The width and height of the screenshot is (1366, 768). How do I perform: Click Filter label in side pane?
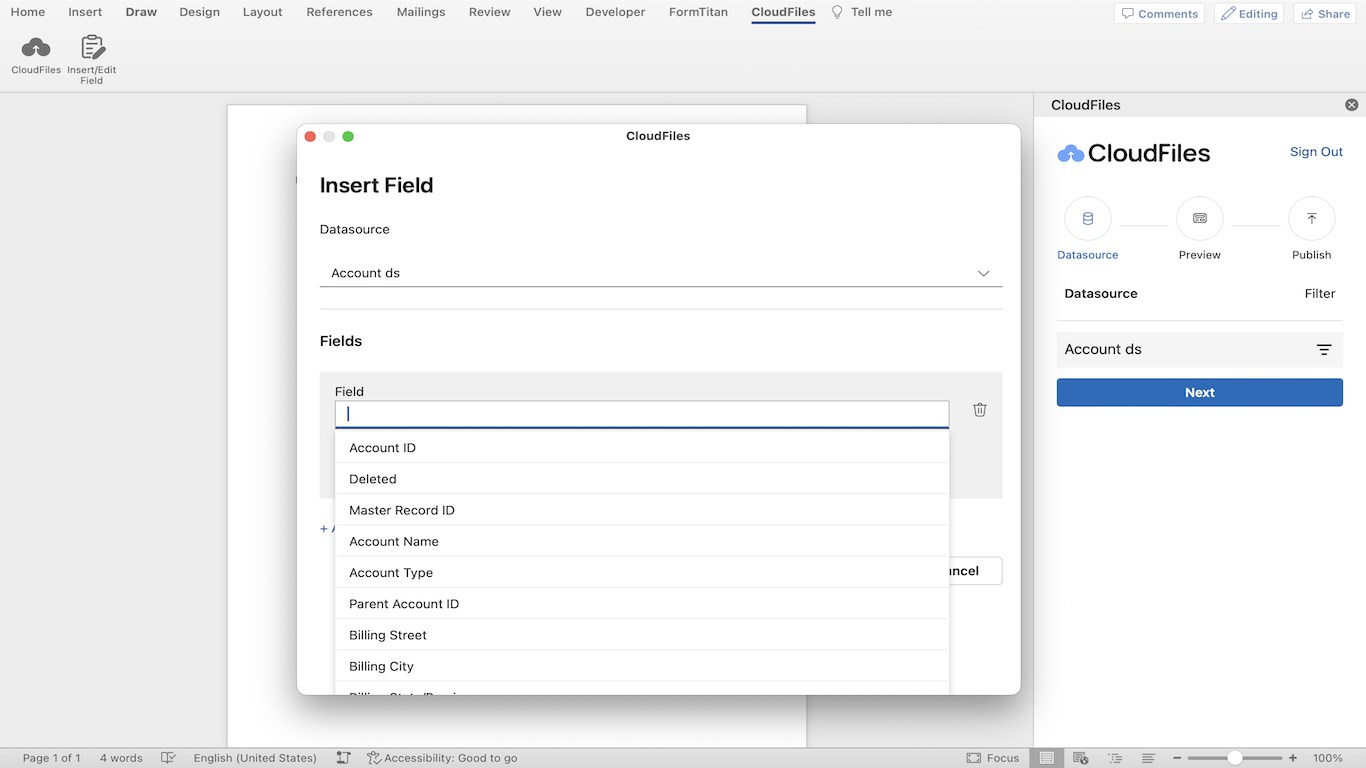point(1319,294)
